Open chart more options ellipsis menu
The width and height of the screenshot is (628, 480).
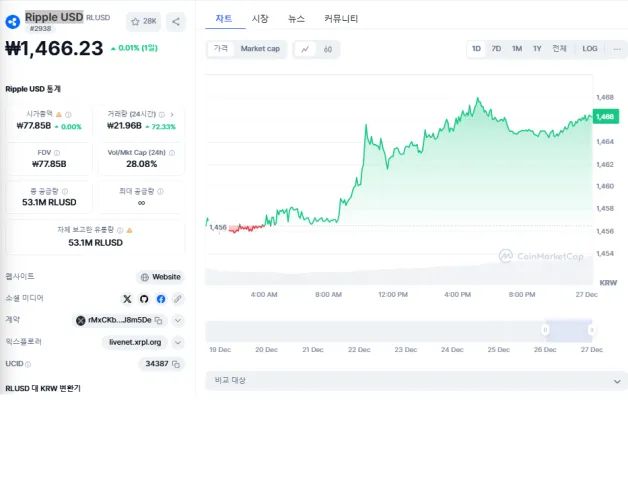coord(617,49)
